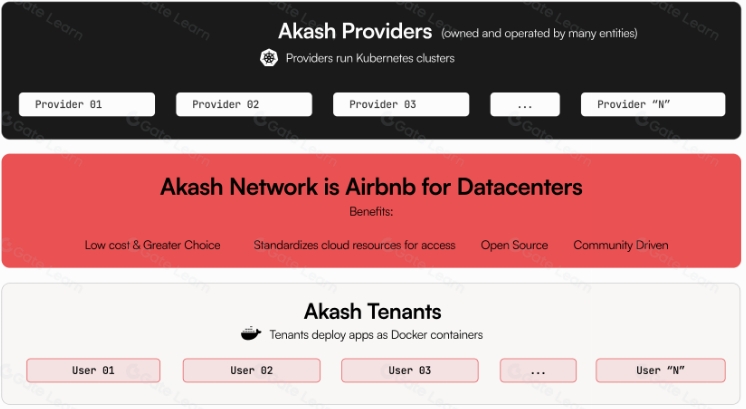This screenshot has width=746, height=409.
Task: Click the Airbnb for Datacenters headline
Action: [x=371, y=186]
